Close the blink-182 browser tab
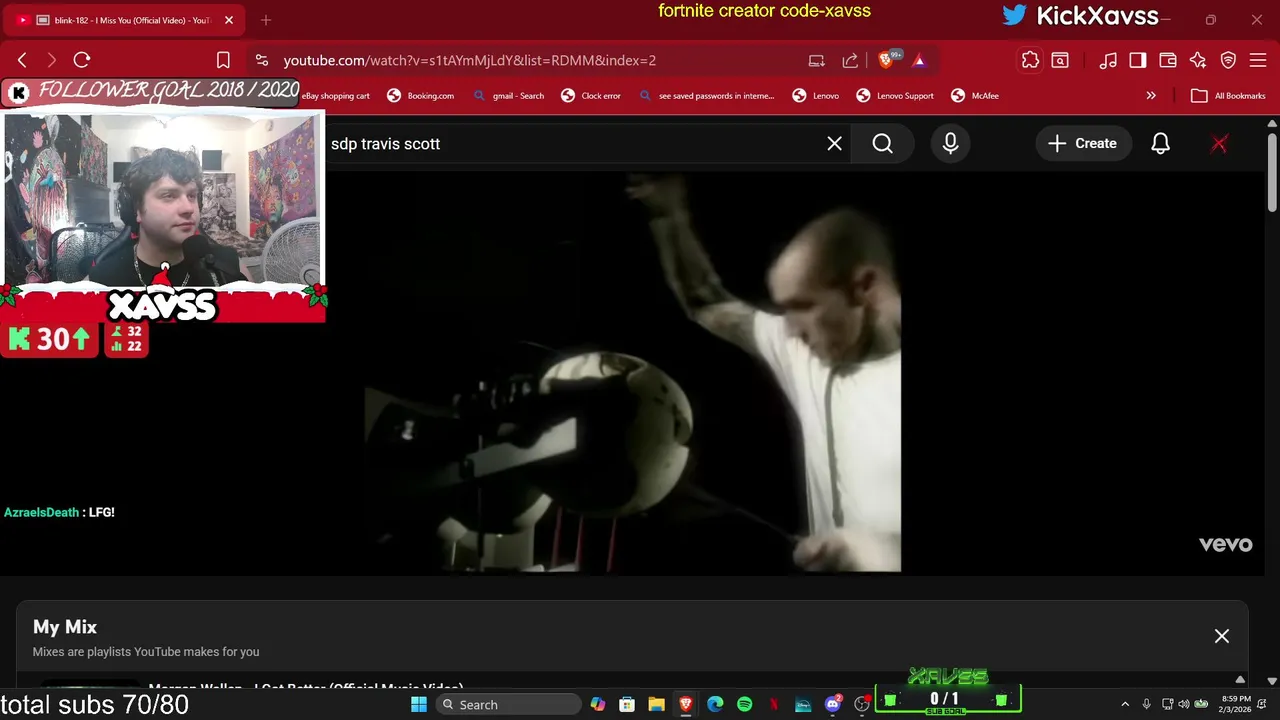The height and width of the screenshot is (720, 1280). (x=228, y=20)
